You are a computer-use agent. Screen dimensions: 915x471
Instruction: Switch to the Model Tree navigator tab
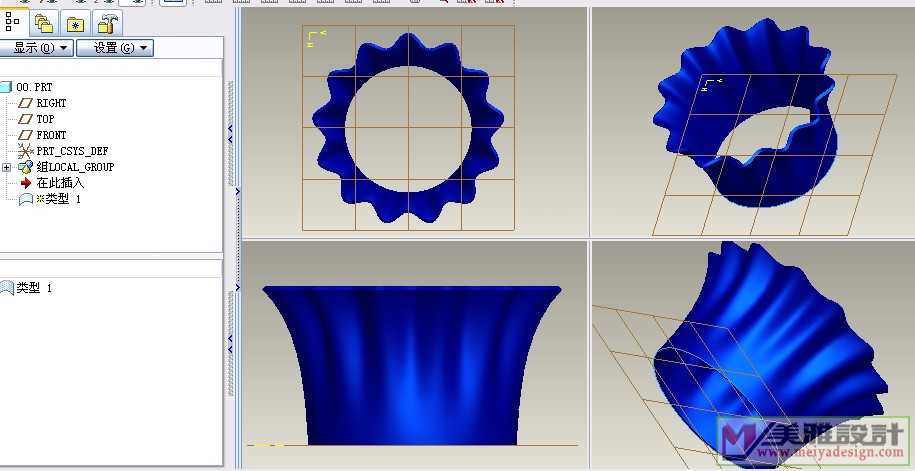[x=13, y=22]
